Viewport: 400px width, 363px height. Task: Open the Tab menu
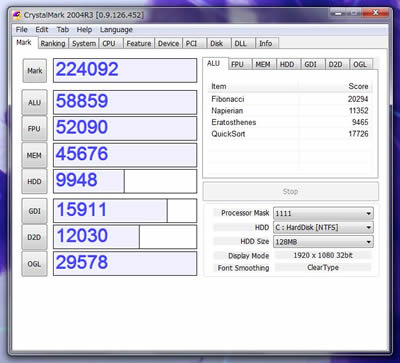63,30
